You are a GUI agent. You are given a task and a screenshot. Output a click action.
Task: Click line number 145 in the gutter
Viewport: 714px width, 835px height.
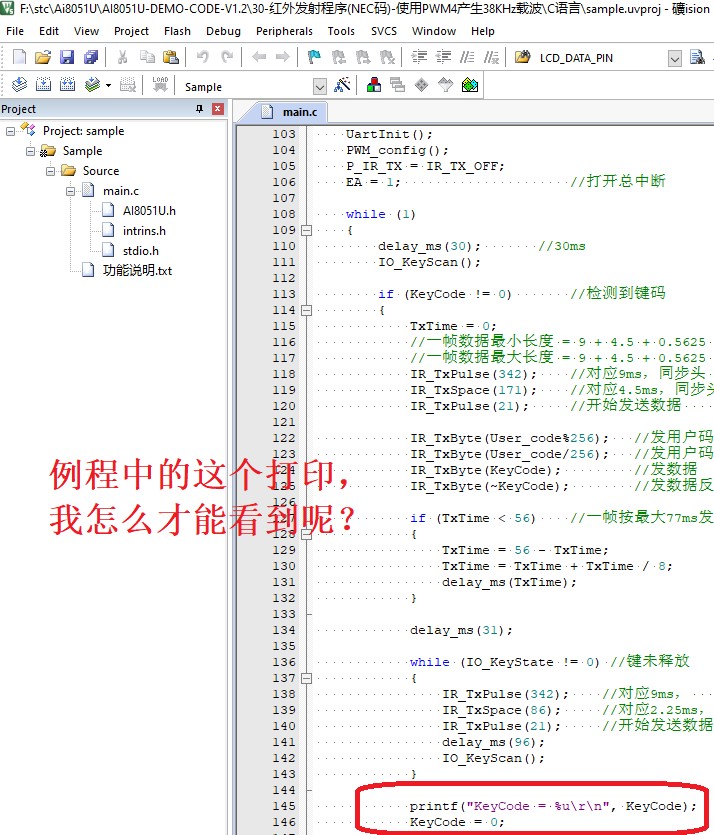tap(284, 806)
